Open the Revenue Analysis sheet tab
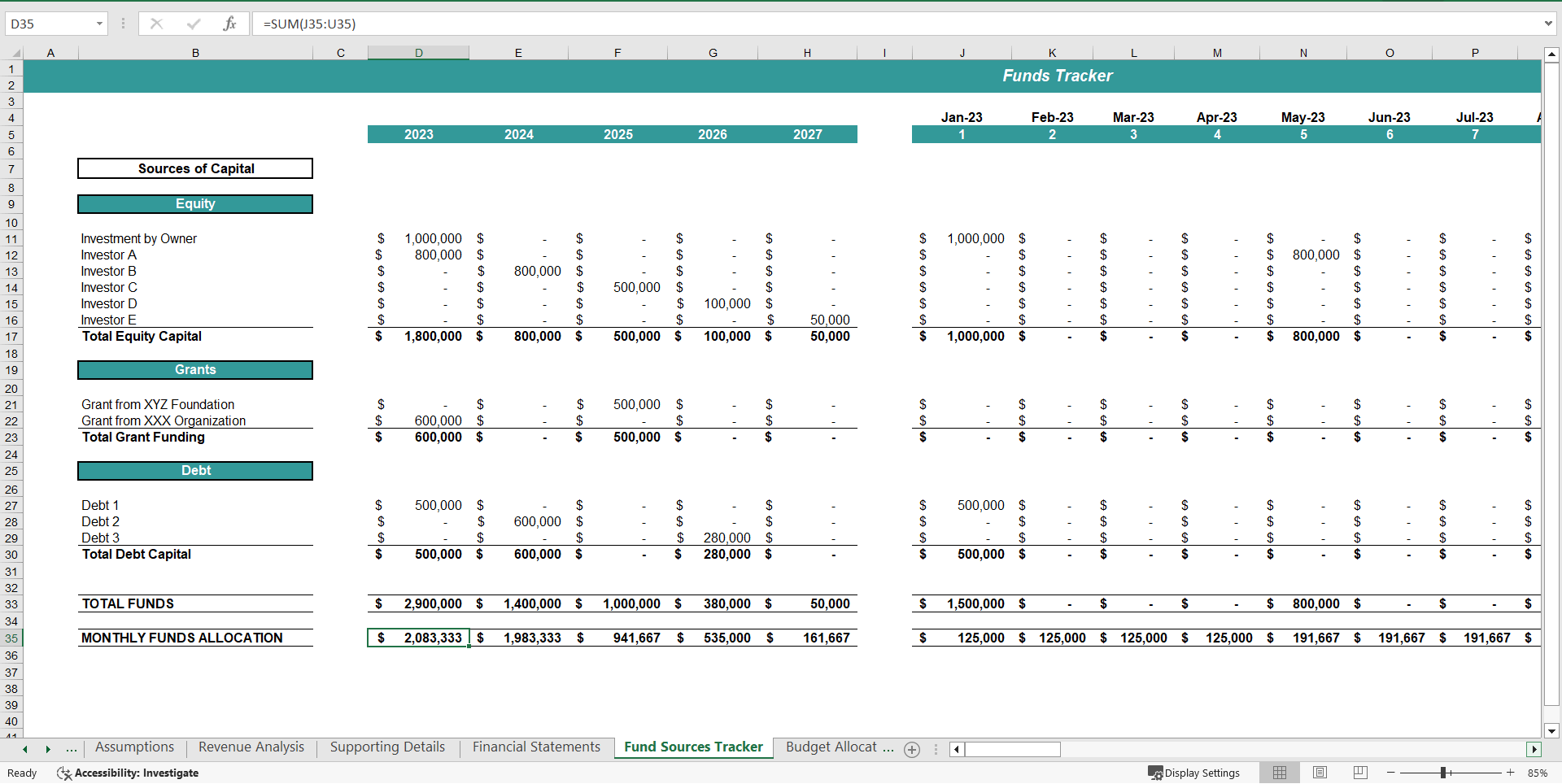This screenshot has width=1562, height=784. click(x=250, y=747)
